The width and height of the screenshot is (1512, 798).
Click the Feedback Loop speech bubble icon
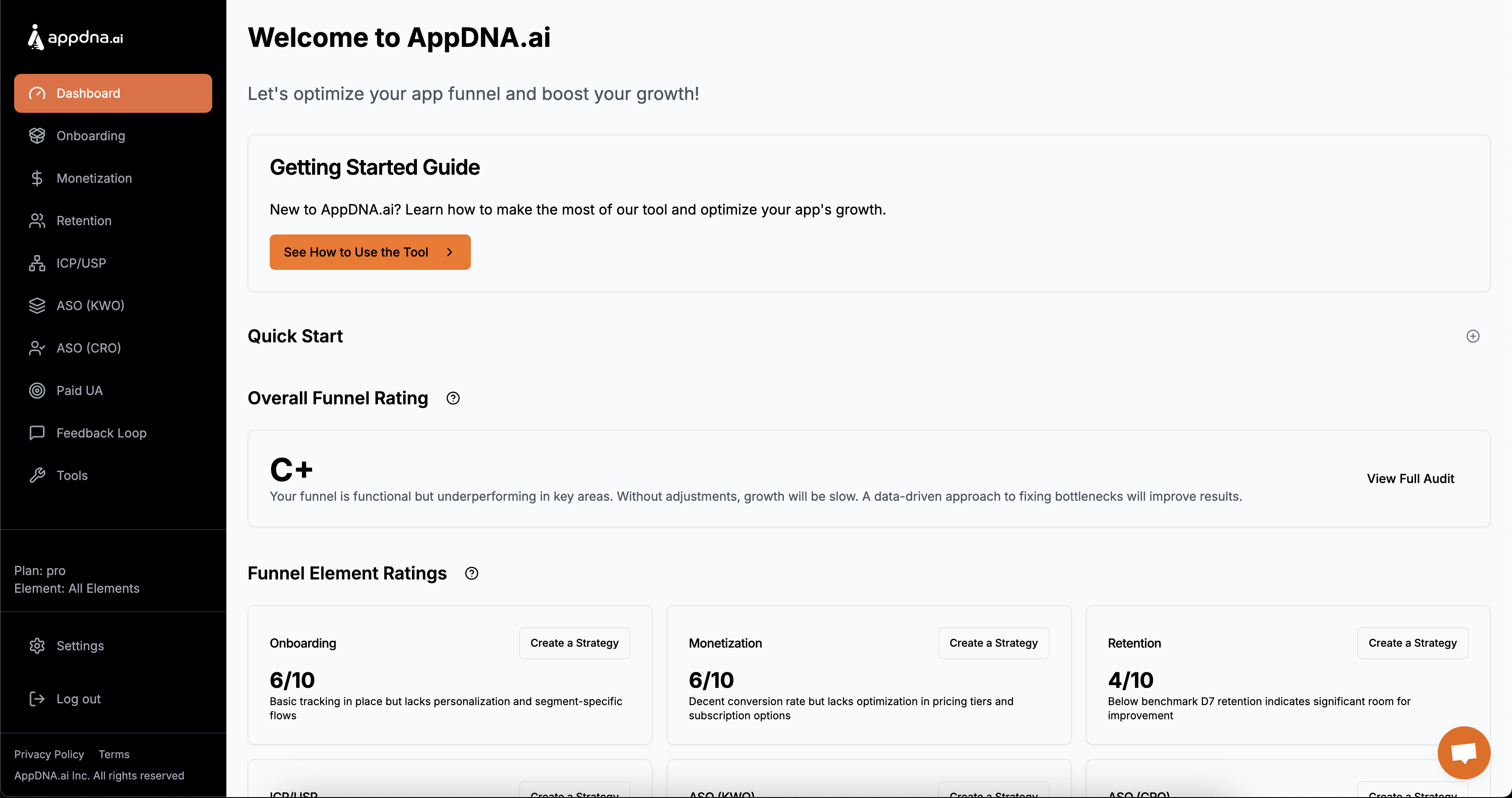[37, 433]
